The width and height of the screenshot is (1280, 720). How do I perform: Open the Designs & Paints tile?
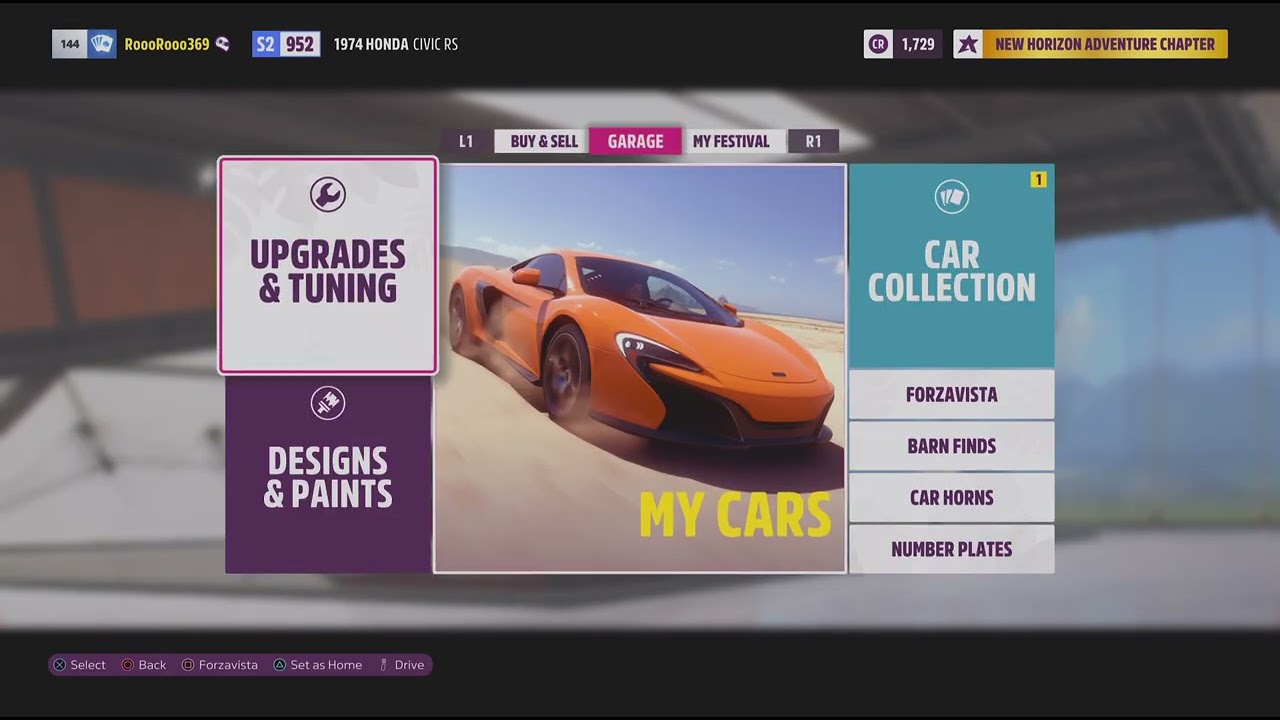coord(328,475)
